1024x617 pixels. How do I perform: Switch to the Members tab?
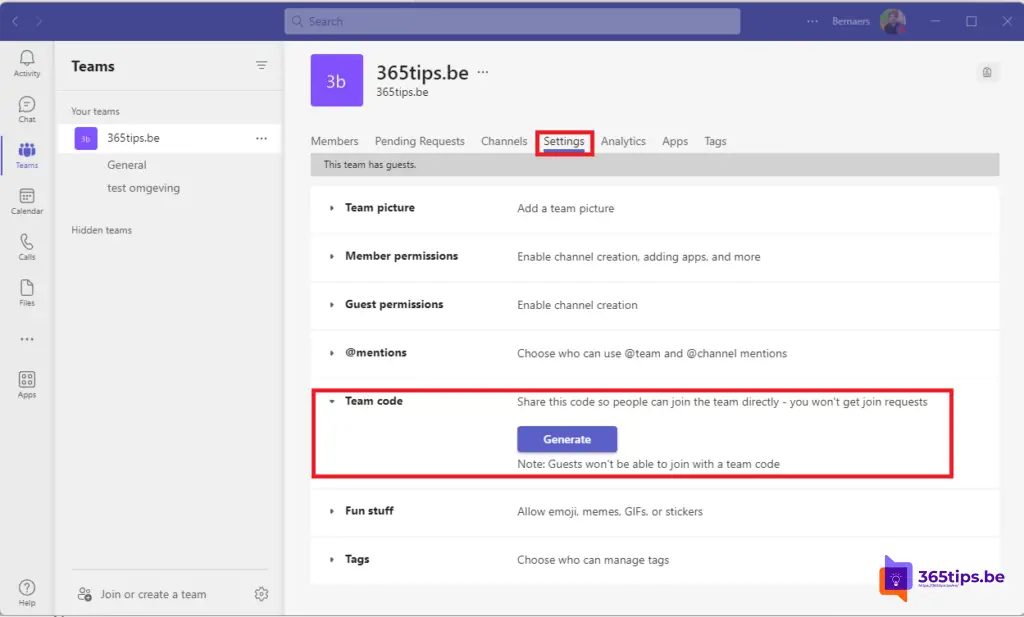334,141
